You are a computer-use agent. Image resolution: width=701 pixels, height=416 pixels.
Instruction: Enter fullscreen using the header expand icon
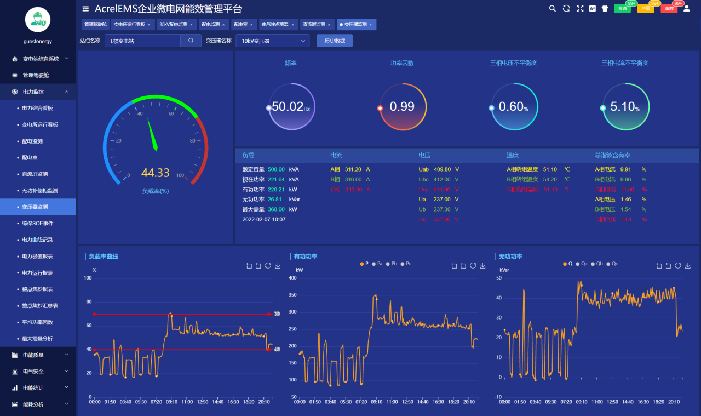point(578,8)
